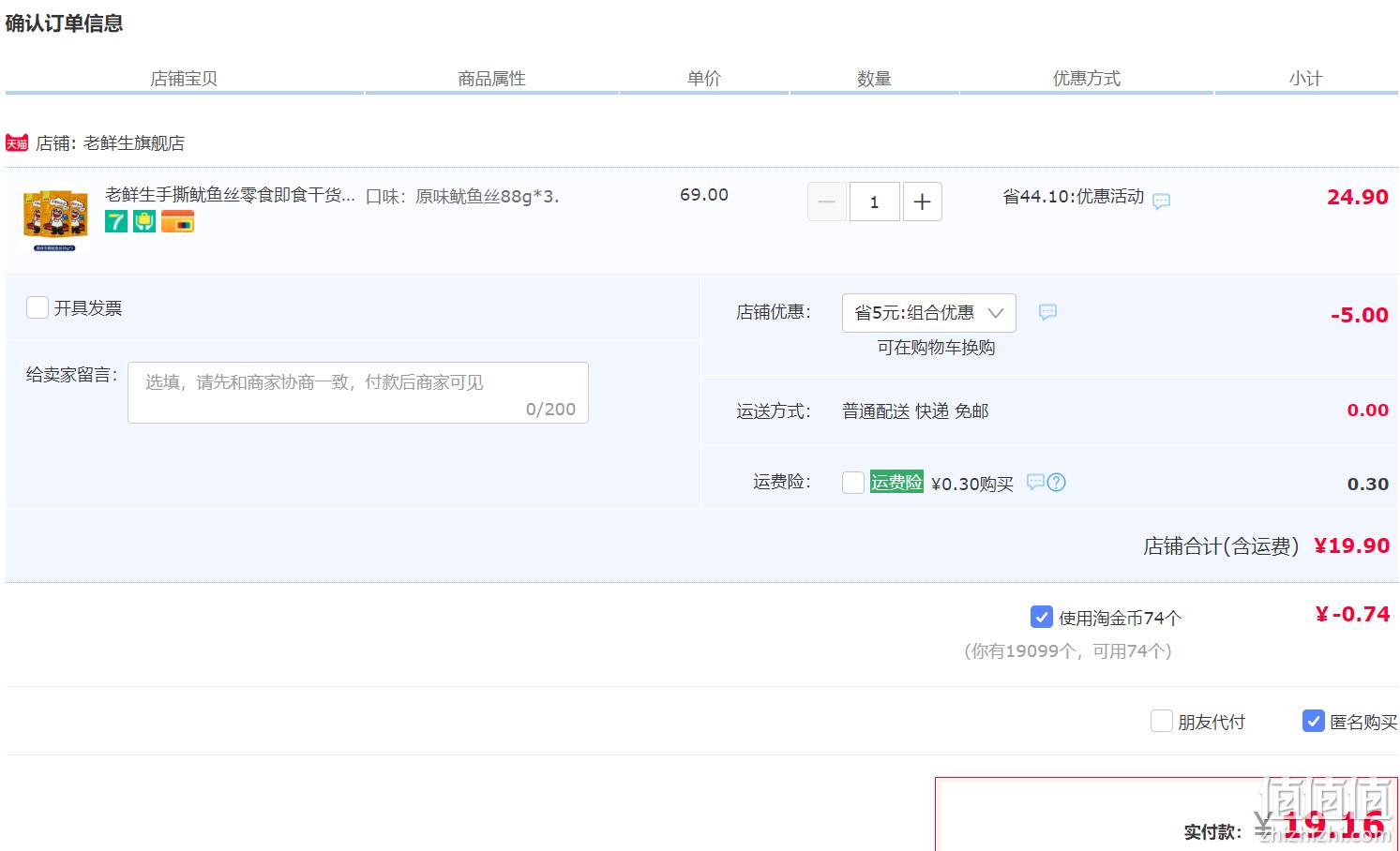Click the quantity input field showing 1
The height and width of the screenshot is (851, 1400).
(875, 202)
